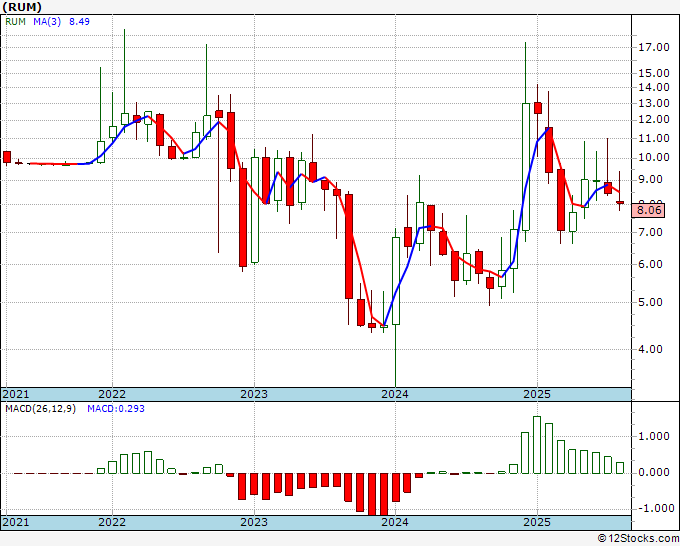Click 2023 on the MACD time axis
This screenshot has width=680, height=546.
pos(254,522)
